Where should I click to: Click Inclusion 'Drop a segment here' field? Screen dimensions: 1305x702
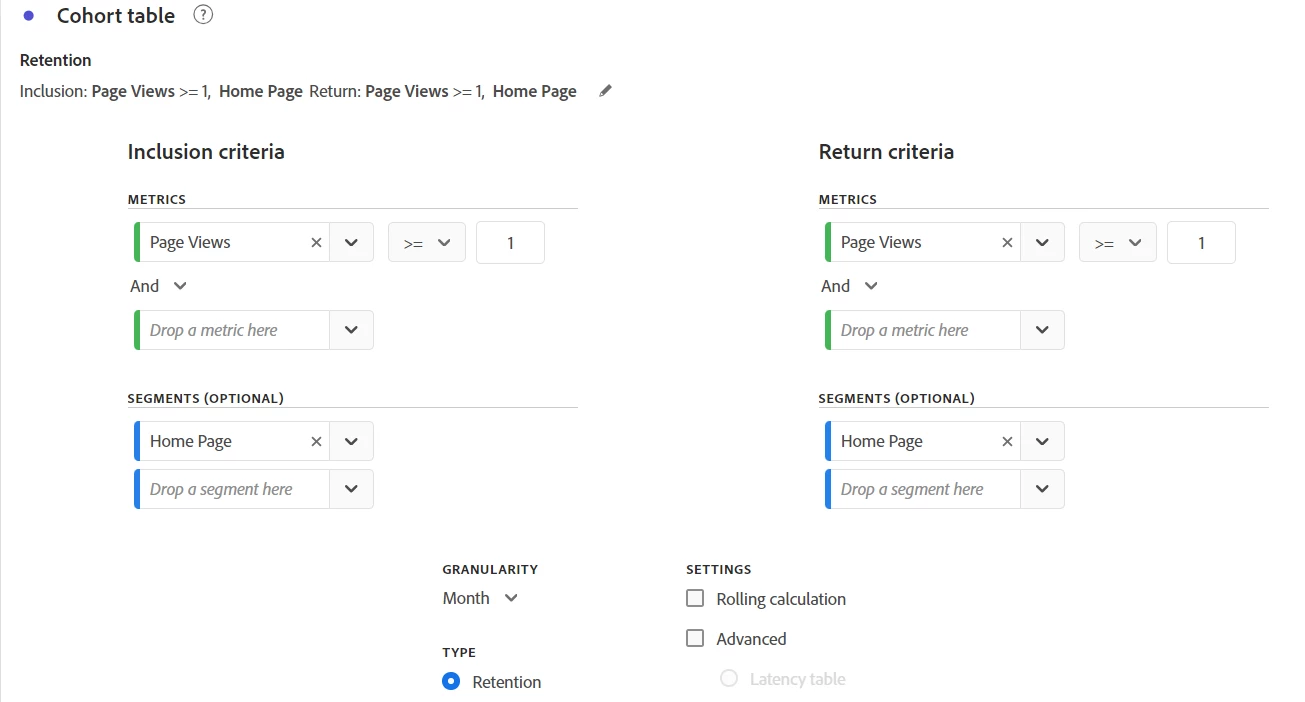coord(233,489)
